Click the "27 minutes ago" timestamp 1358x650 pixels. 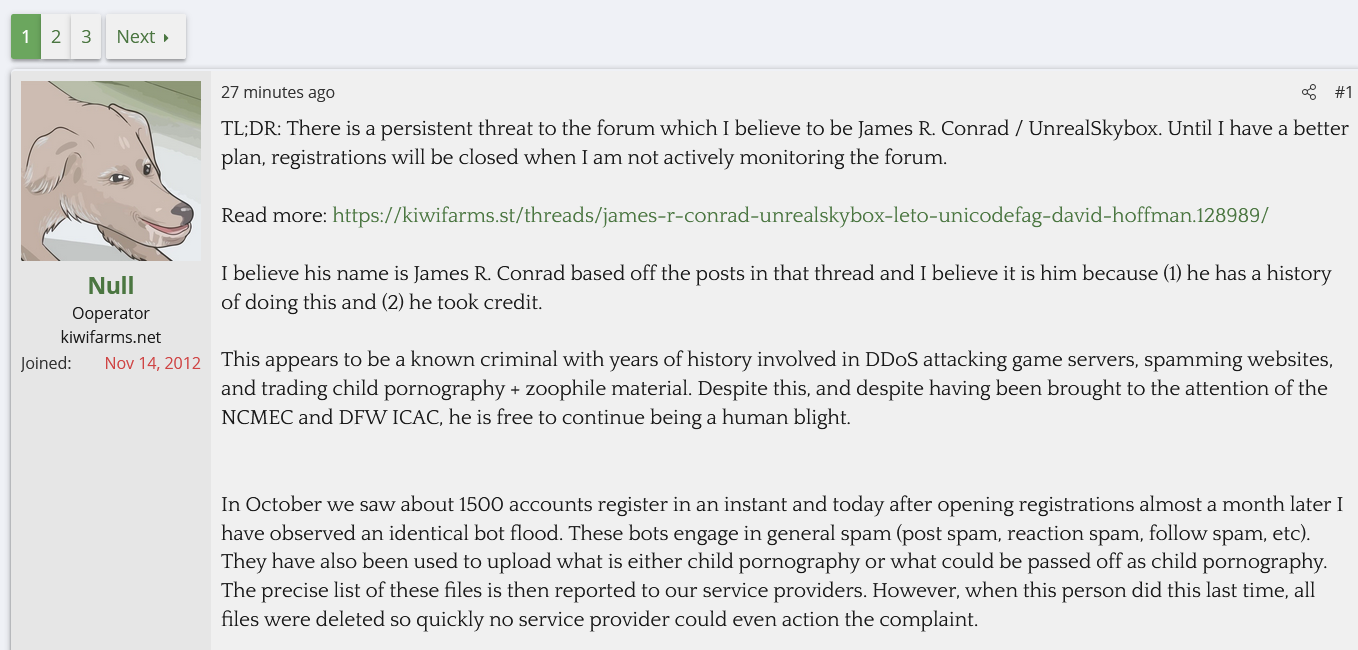278,92
